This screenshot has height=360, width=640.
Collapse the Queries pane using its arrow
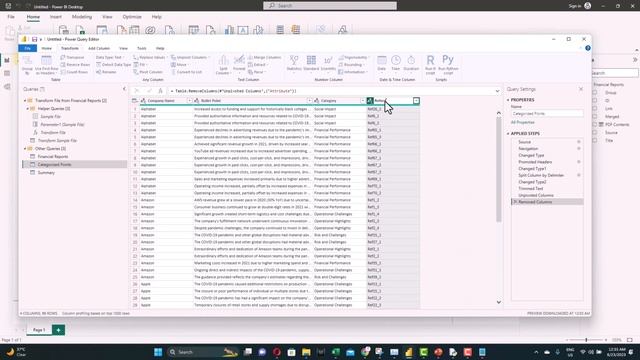[124, 89]
